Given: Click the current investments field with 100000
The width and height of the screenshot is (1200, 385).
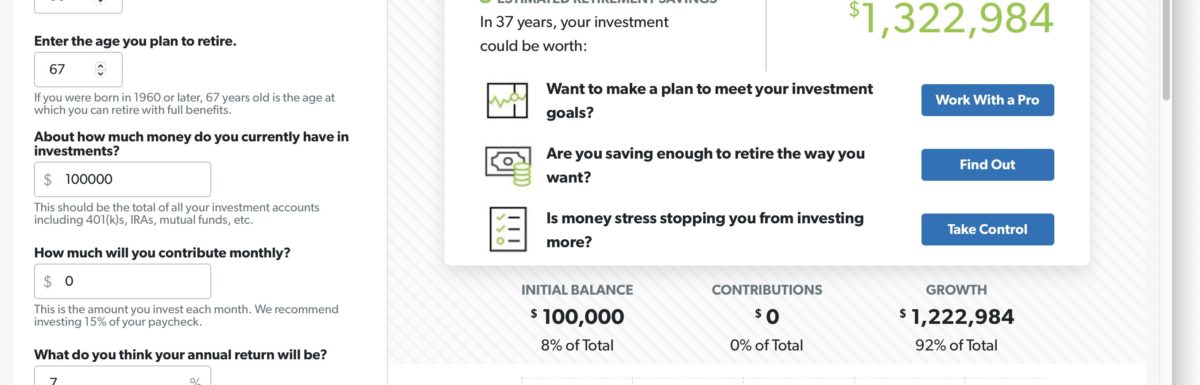Looking at the screenshot, I should tap(122, 180).
